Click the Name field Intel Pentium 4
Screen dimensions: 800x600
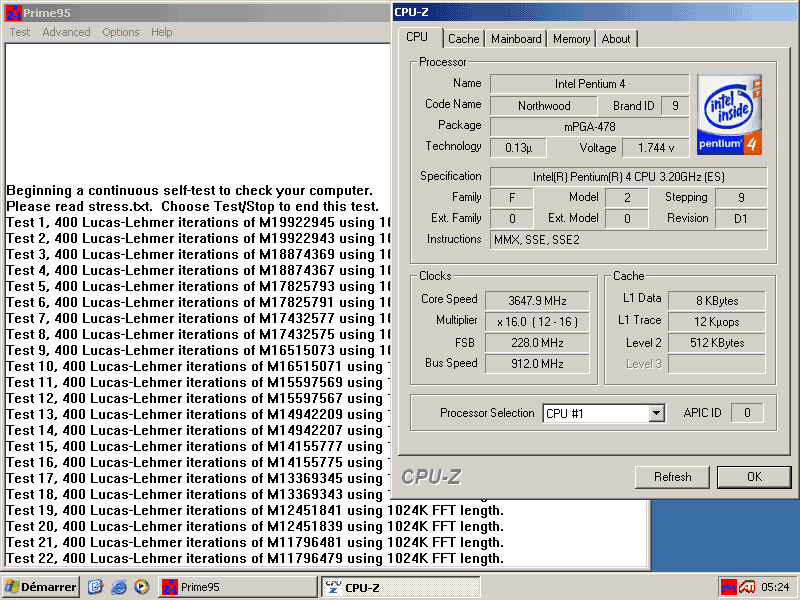pos(590,84)
